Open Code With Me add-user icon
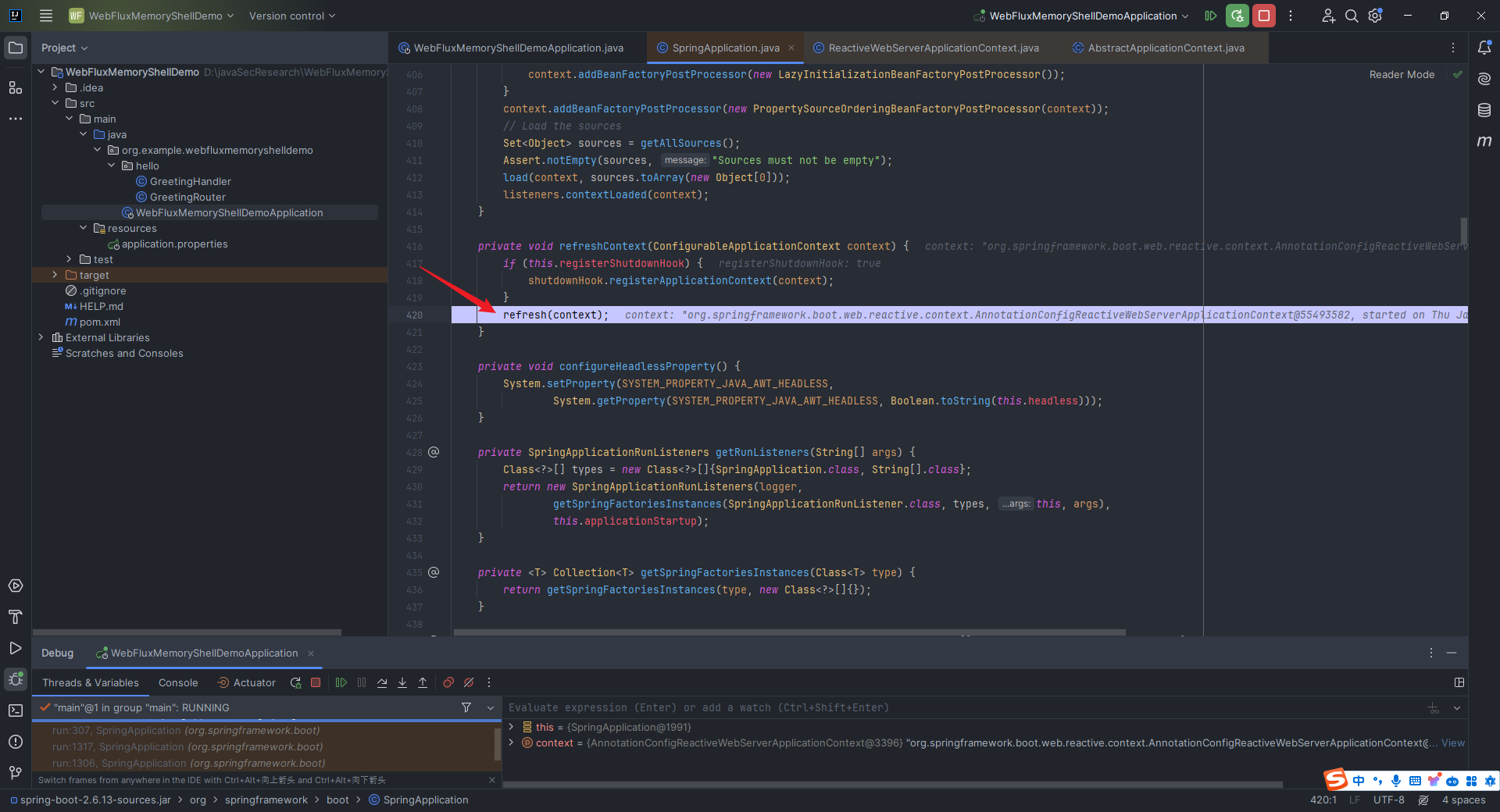1500x812 pixels. click(1328, 16)
